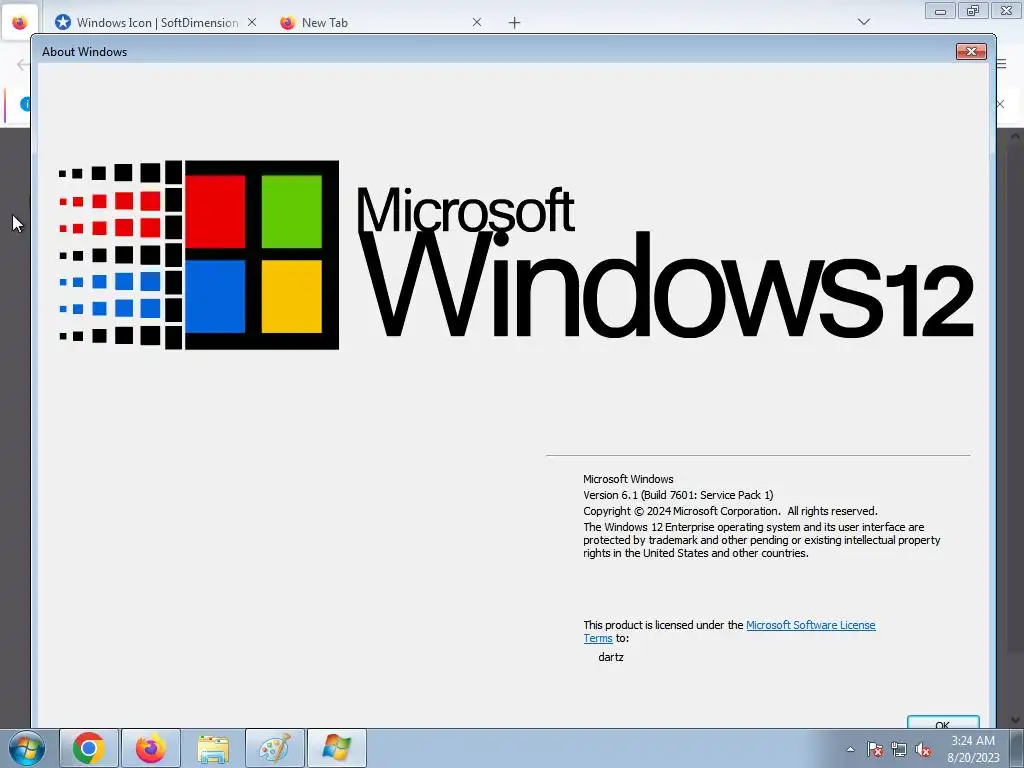This screenshot has width=1024, height=768.
Task: Click the Firefox back arrow
Action: point(22,64)
